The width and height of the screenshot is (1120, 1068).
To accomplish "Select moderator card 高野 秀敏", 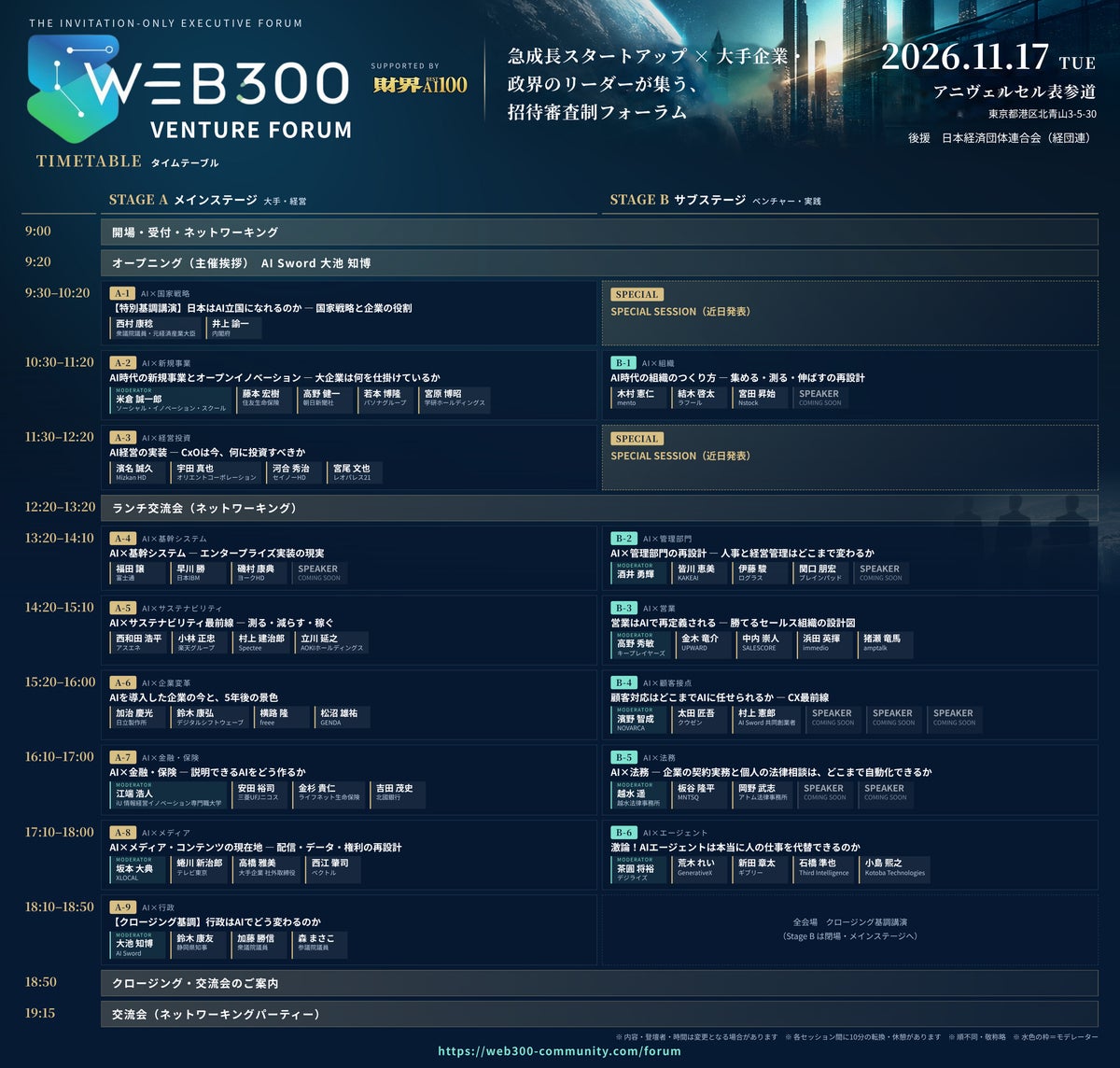I will (641, 644).
